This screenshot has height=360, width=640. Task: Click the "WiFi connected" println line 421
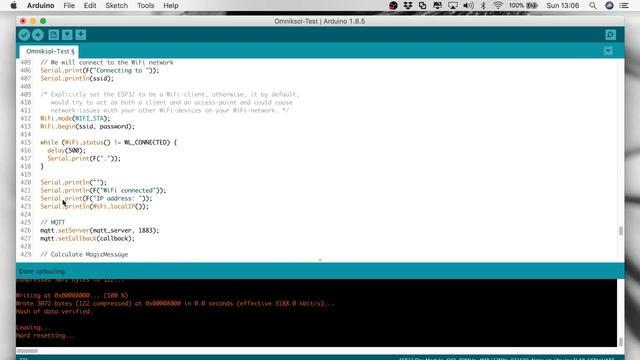pos(103,191)
